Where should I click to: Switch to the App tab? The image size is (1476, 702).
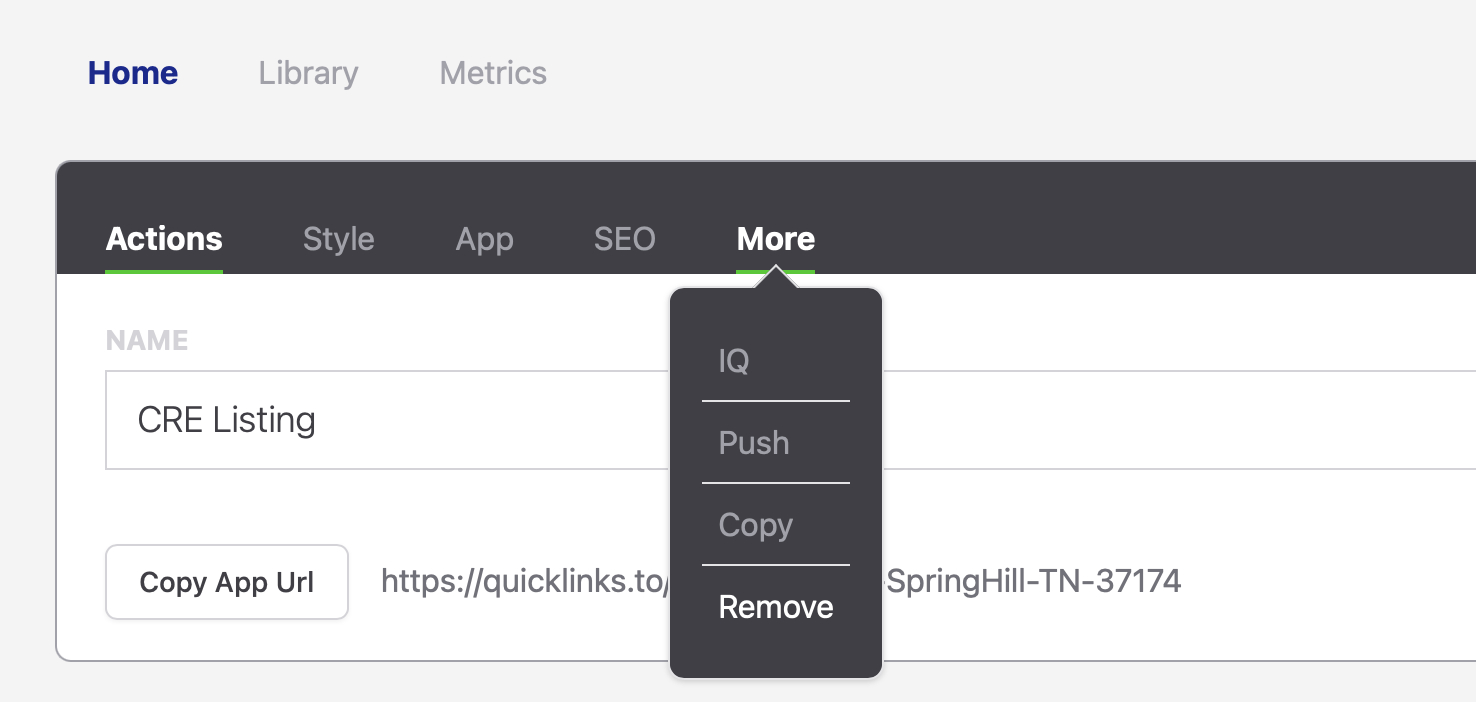(x=484, y=239)
